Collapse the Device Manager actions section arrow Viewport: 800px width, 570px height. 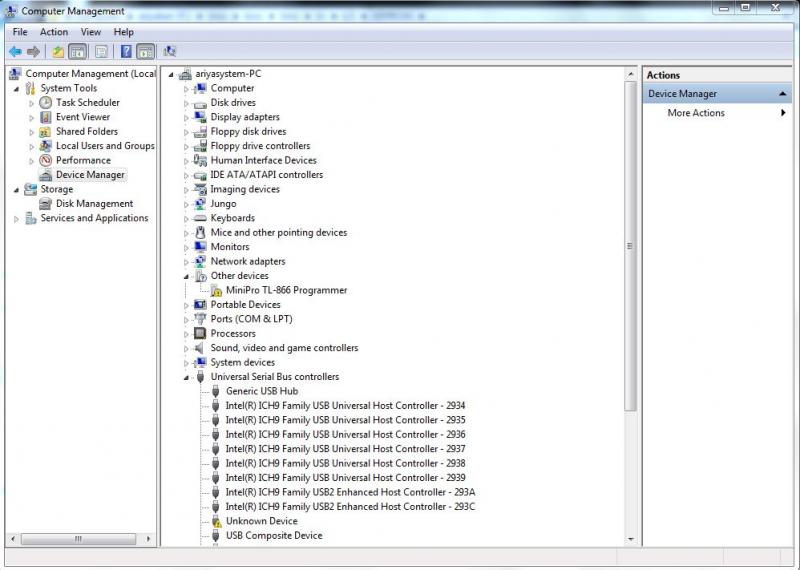click(x=782, y=94)
